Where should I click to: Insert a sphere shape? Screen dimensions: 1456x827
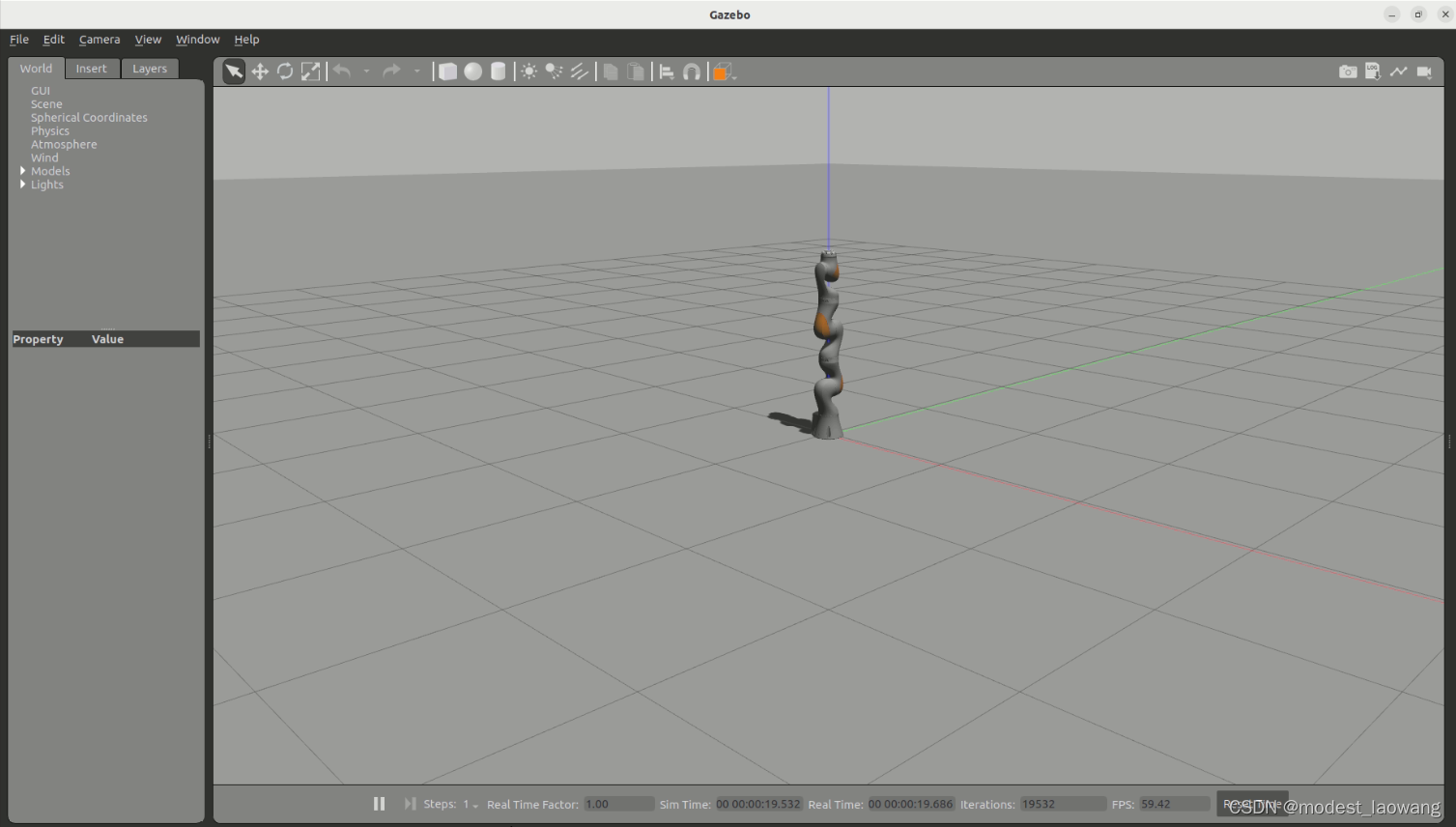click(472, 71)
